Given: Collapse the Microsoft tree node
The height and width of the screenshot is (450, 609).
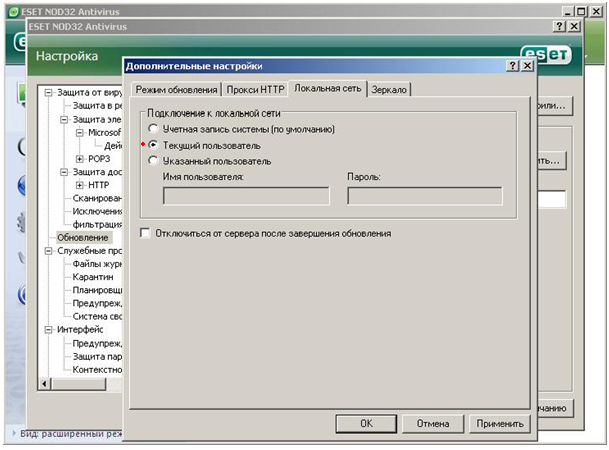Looking at the screenshot, I should 80,132.
